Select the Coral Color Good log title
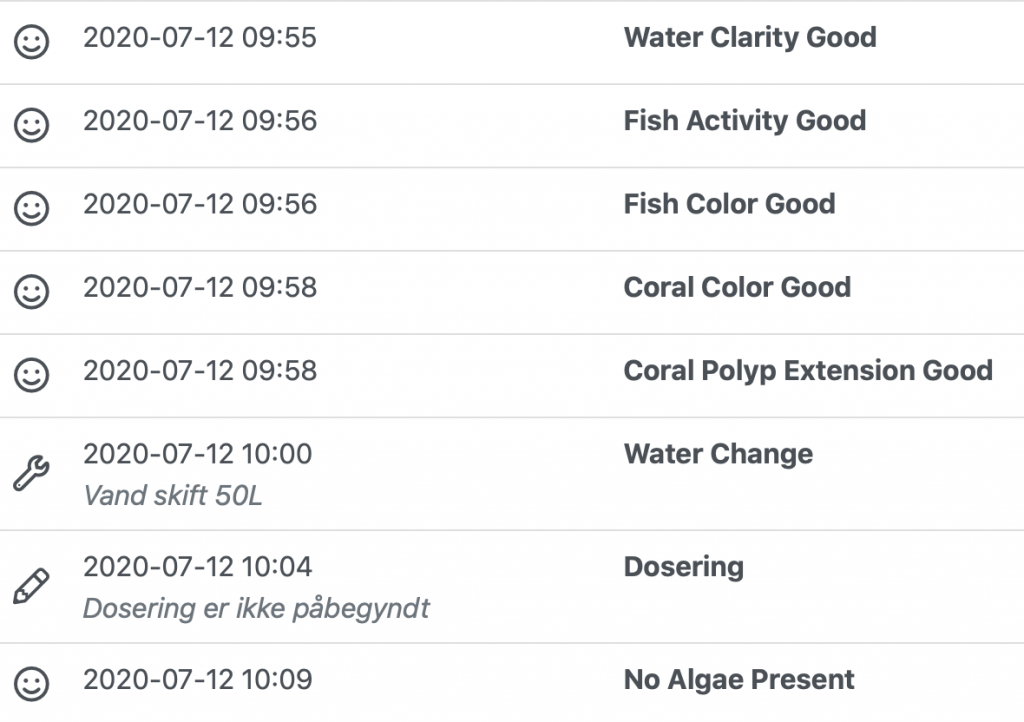The width and height of the screenshot is (1024, 722). click(737, 287)
